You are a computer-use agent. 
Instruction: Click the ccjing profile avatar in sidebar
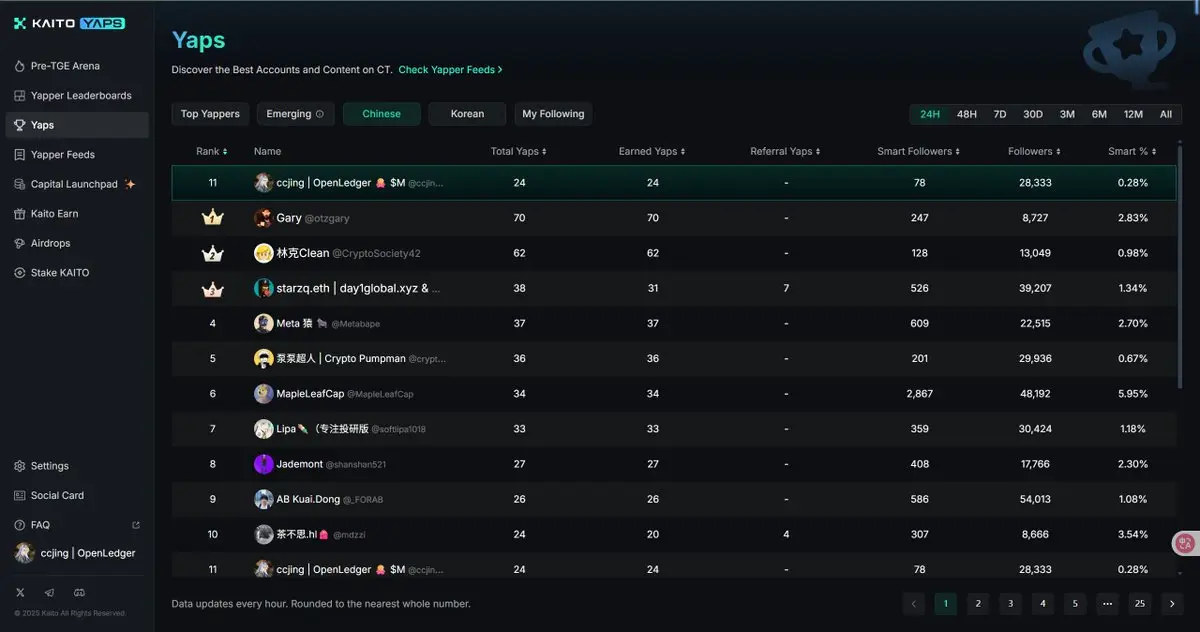tap(23, 553)
